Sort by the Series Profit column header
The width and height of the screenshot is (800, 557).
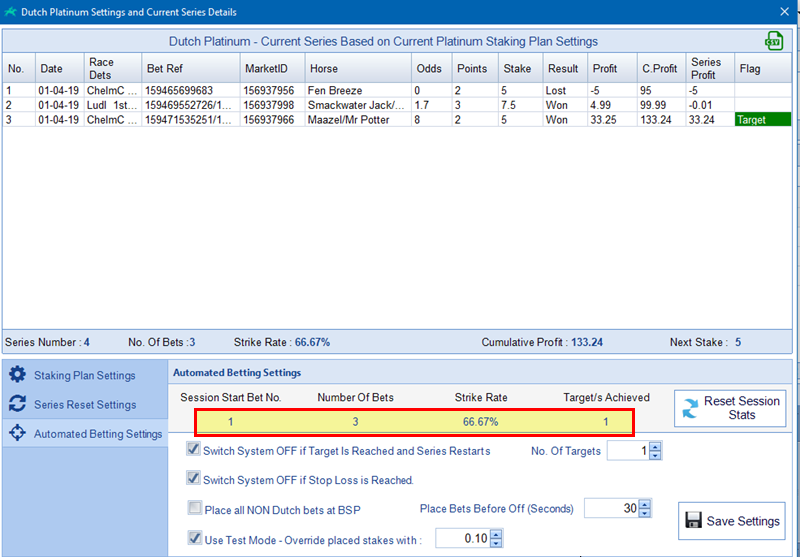[710, 68]
